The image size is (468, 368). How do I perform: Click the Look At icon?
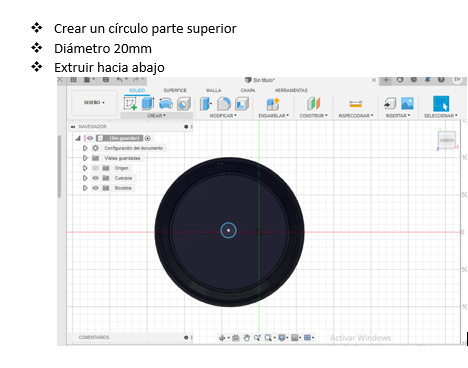pyautogui.click(x=235, y=338)
